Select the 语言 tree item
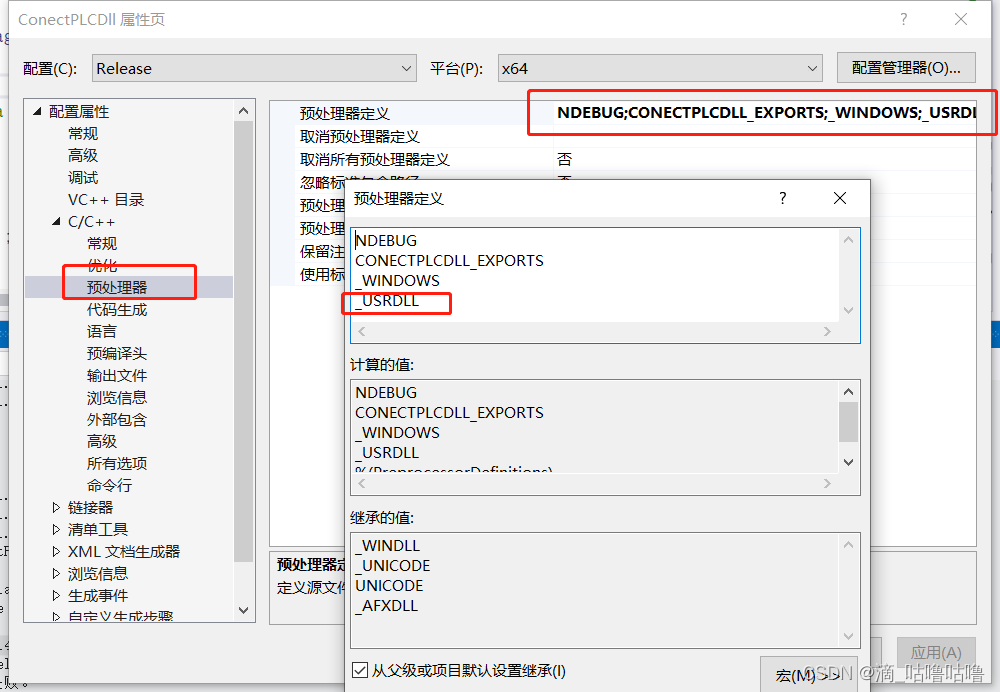This screenshot has width=1000, height=692. click(102, 331)
